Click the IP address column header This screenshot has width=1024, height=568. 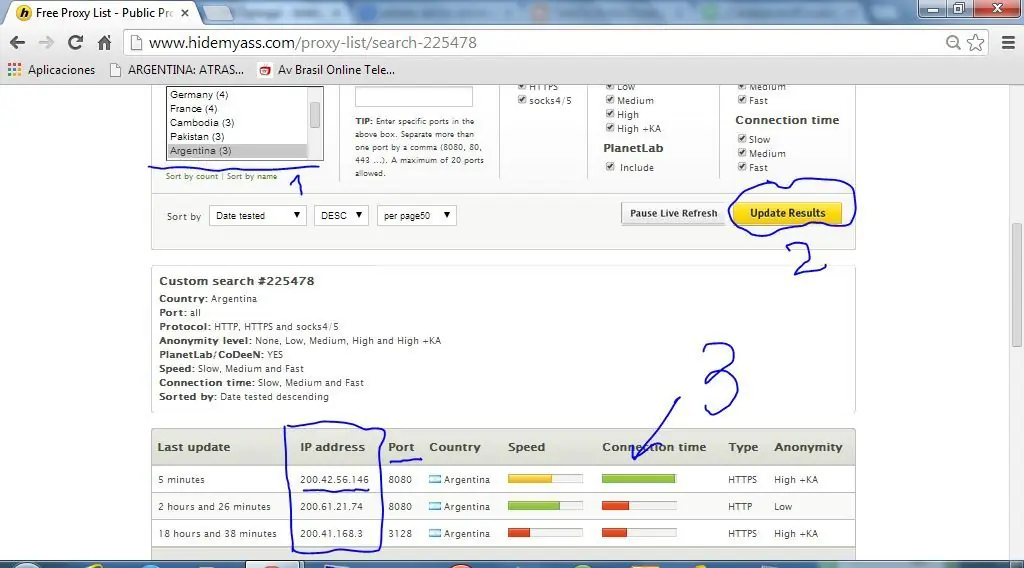332,447
